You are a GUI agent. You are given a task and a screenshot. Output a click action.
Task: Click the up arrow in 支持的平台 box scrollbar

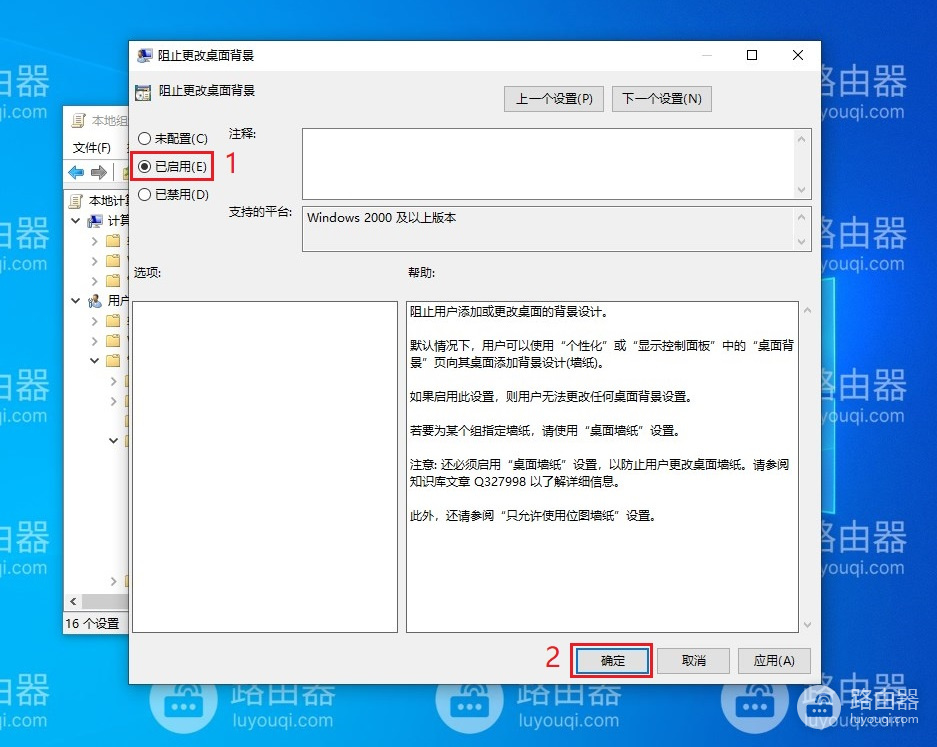(801, 217)
